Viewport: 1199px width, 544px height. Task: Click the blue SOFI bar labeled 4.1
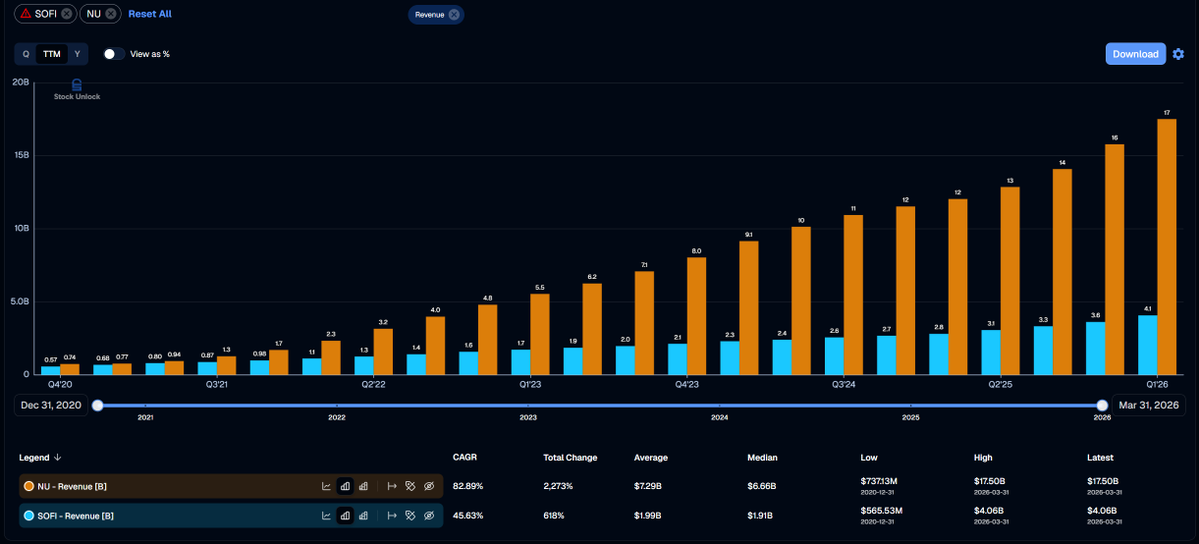tap(1147, 344)
